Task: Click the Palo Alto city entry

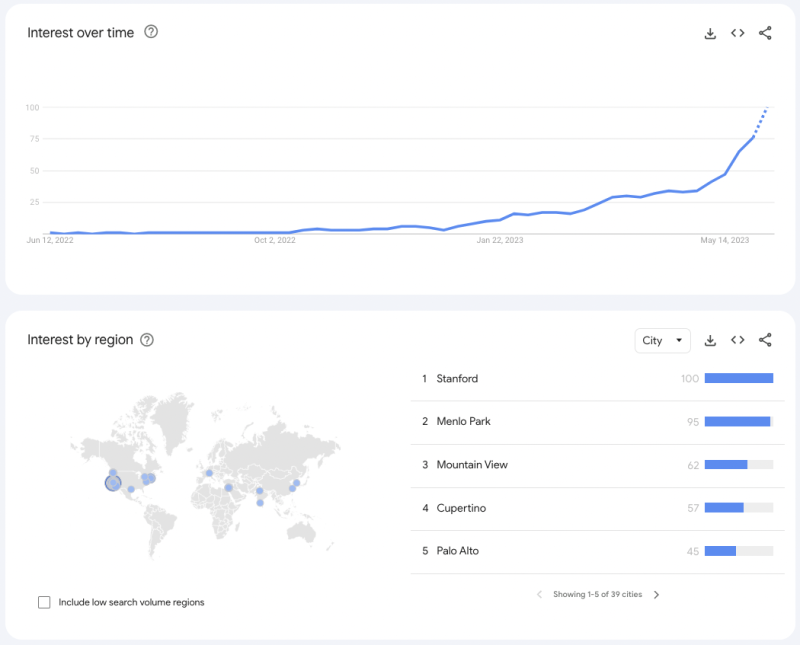Action: [457, 551]
